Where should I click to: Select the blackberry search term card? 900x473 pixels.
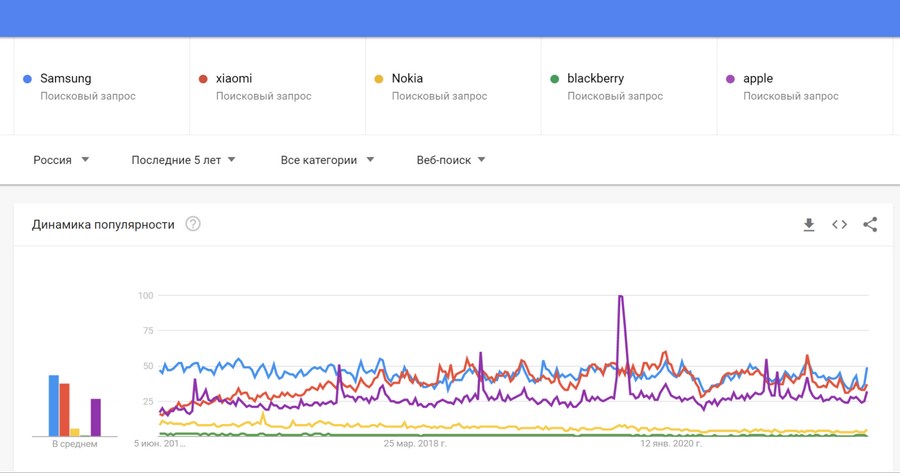(629, 87)
